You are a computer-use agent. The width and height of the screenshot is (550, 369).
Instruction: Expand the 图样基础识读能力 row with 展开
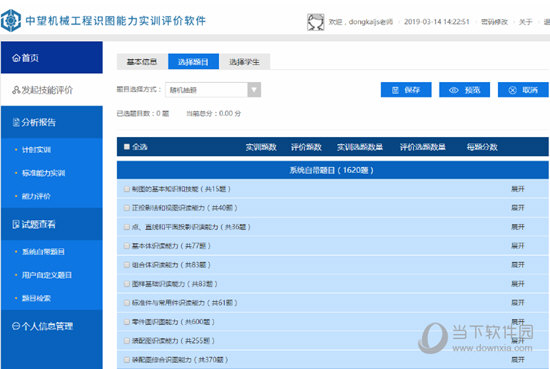(x=518, y=284)
